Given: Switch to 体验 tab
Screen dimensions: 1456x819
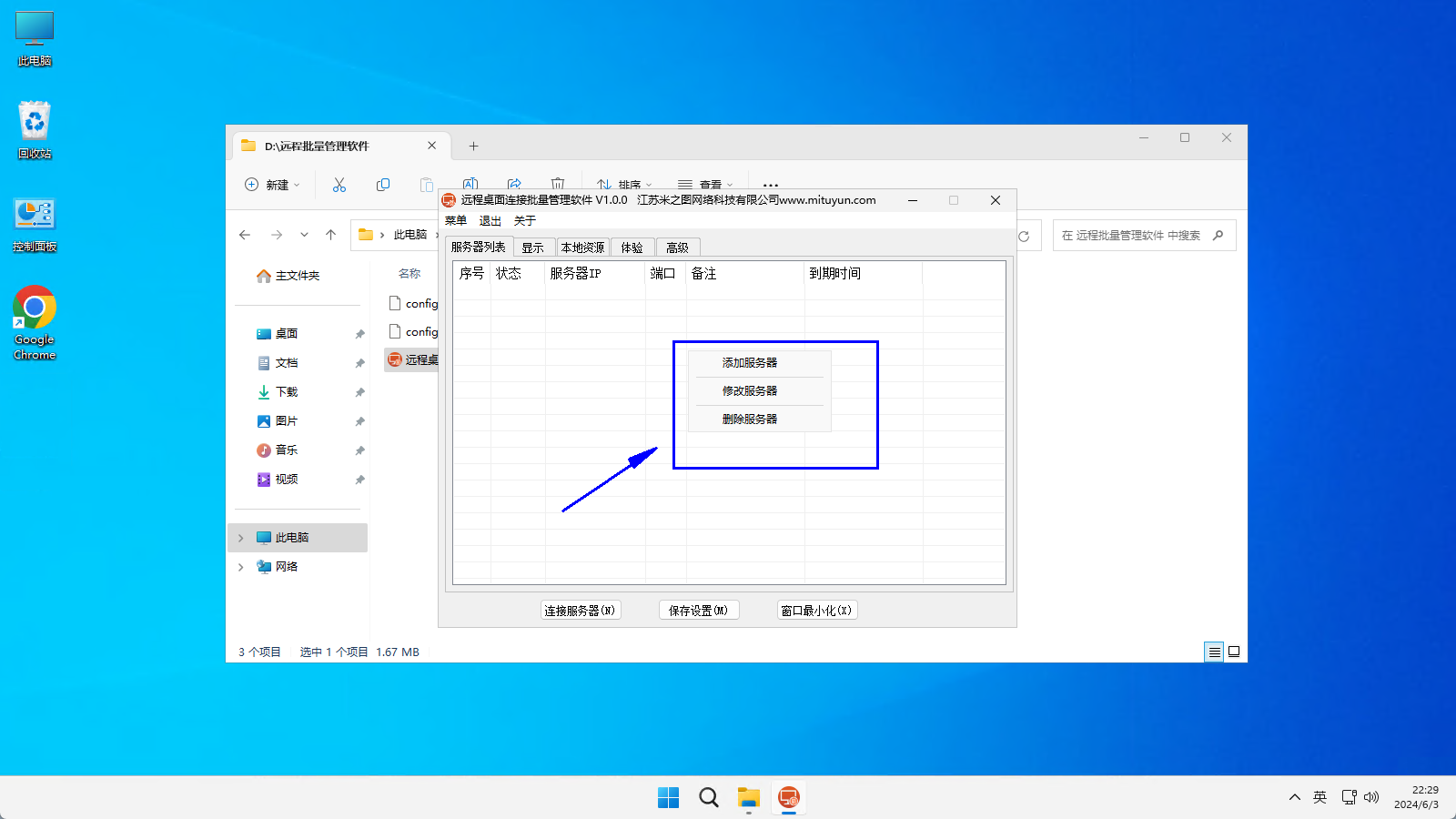Looking at the screenshot, I should coord(632,248).
